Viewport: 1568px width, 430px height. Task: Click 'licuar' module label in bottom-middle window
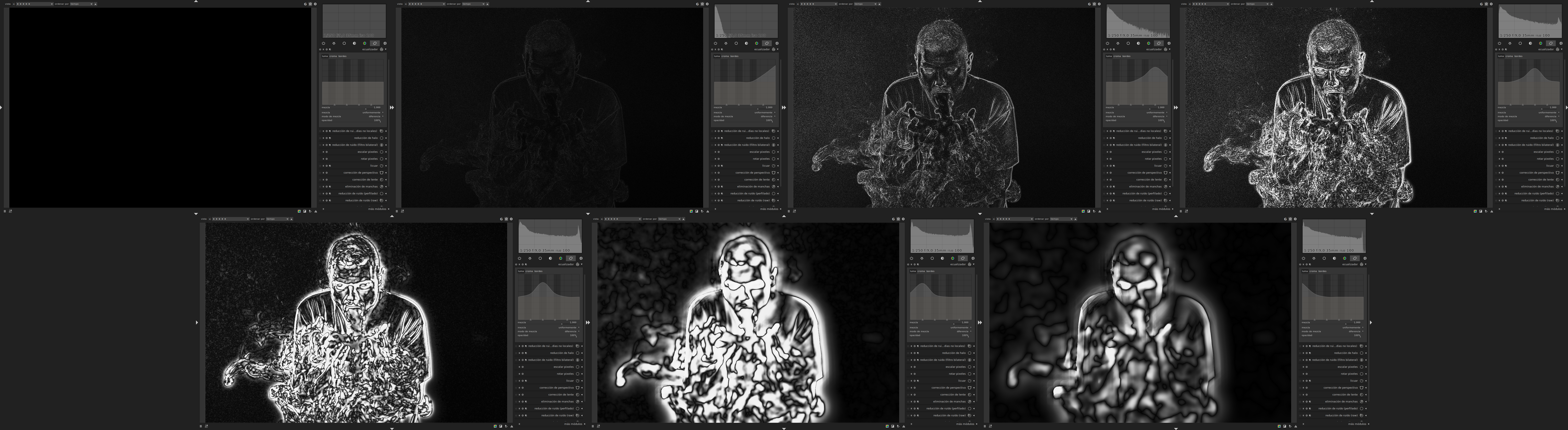point(962,381)
